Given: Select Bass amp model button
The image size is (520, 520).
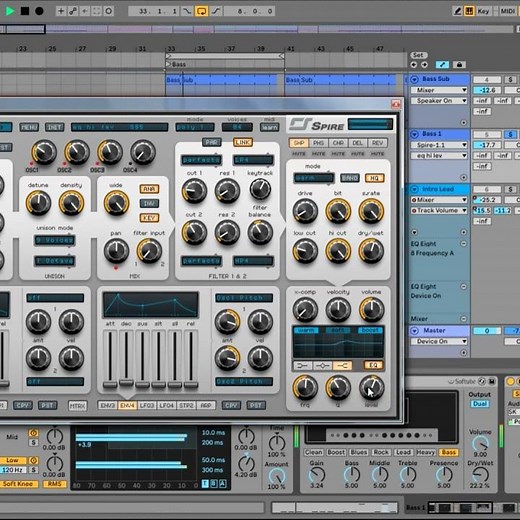Looking at the screenshot, I should coord(448,452).
